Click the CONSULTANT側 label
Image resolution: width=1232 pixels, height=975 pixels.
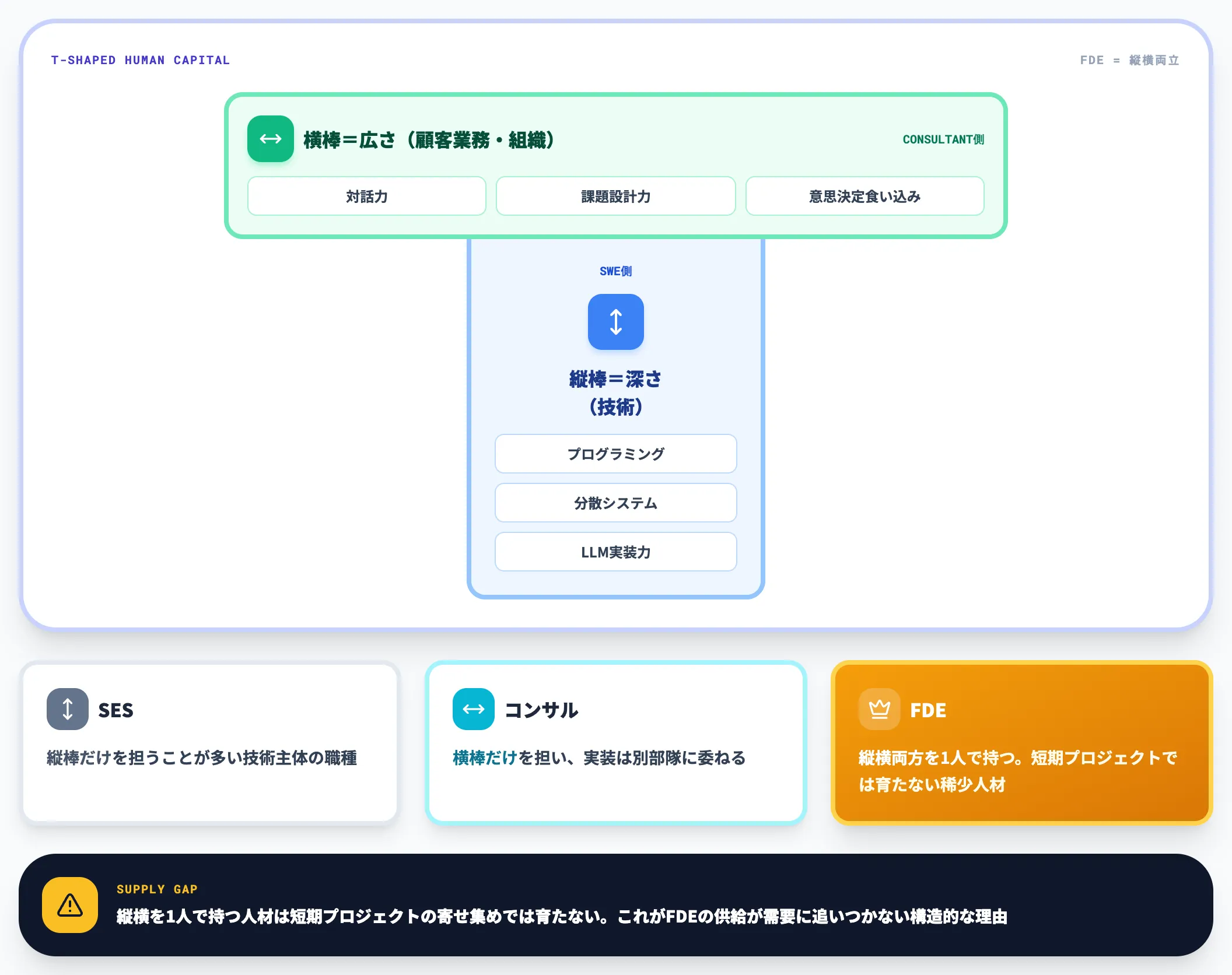point(943,139)
